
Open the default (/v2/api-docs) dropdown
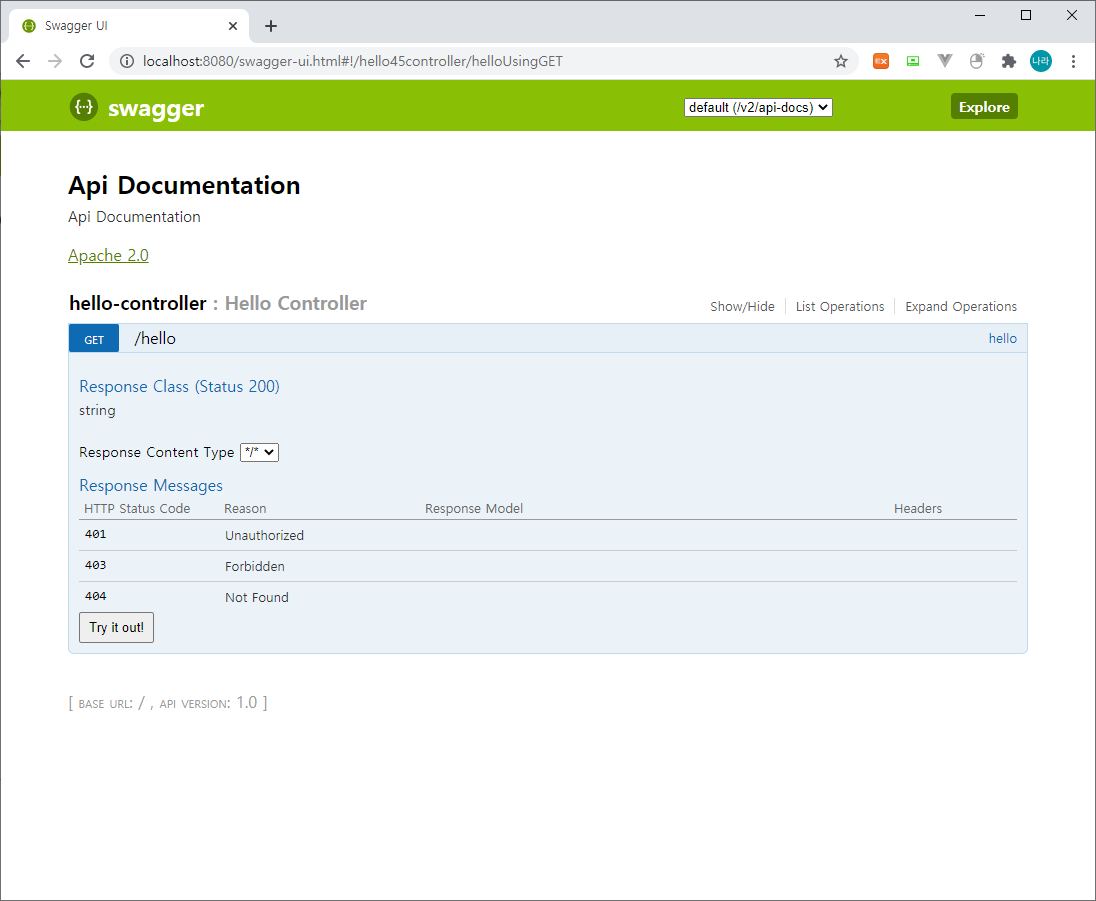[758, 107]
